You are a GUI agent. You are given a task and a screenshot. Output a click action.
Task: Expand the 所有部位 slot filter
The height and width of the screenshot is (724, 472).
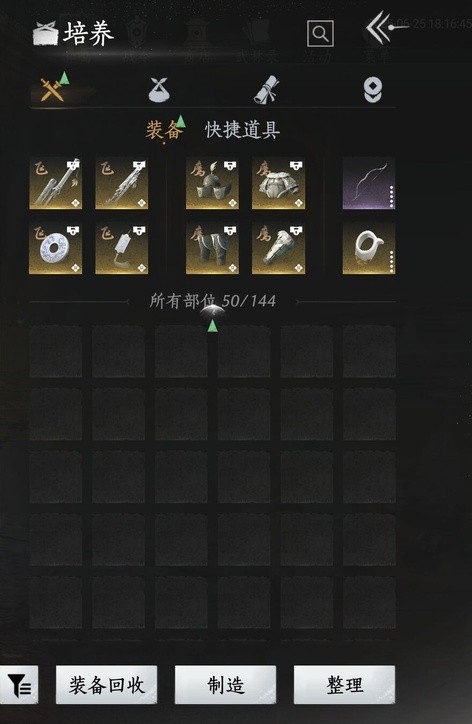pyautogui.click(x=212, y=301)
